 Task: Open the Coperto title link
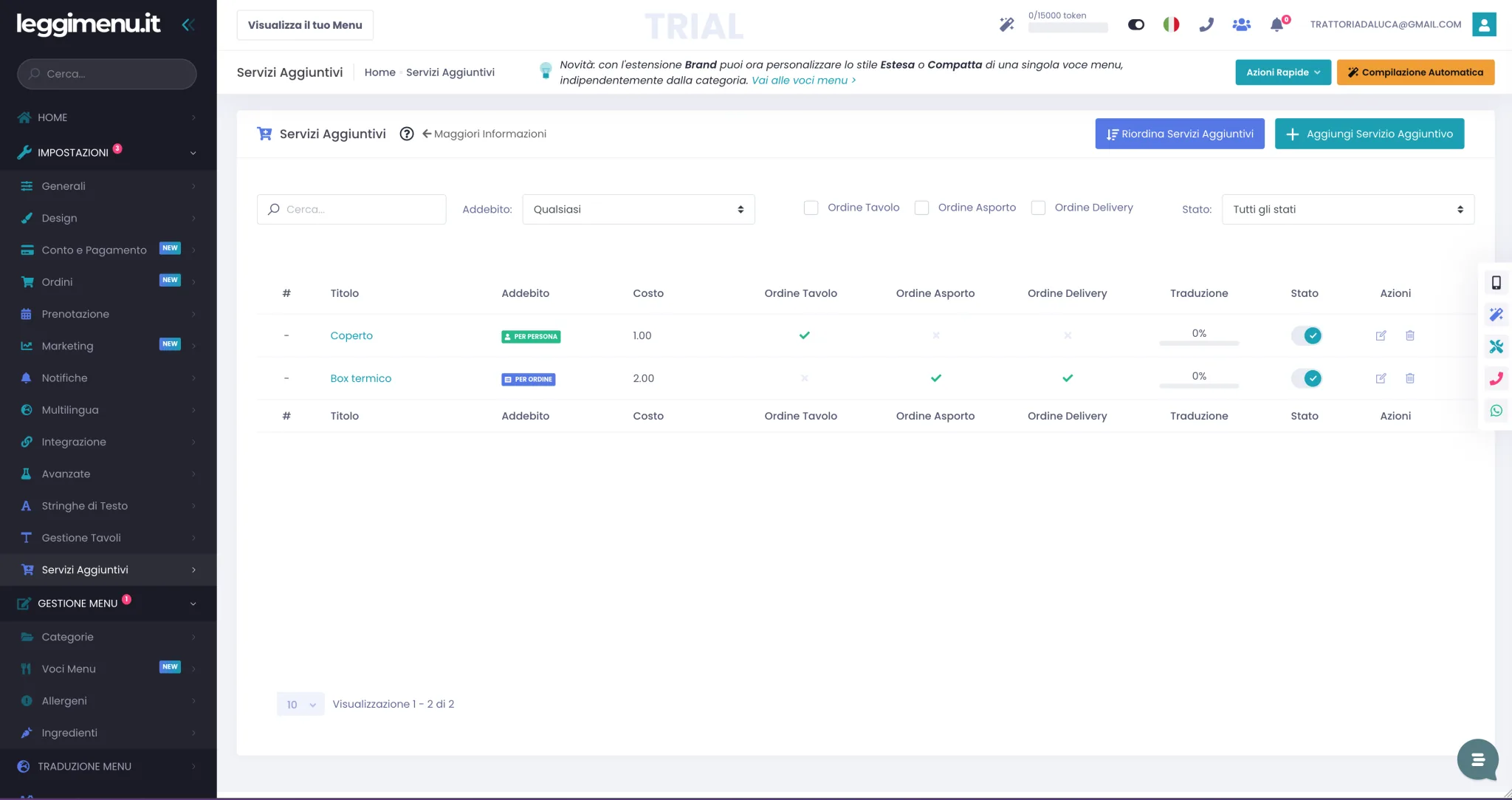[x=351, y=335]
